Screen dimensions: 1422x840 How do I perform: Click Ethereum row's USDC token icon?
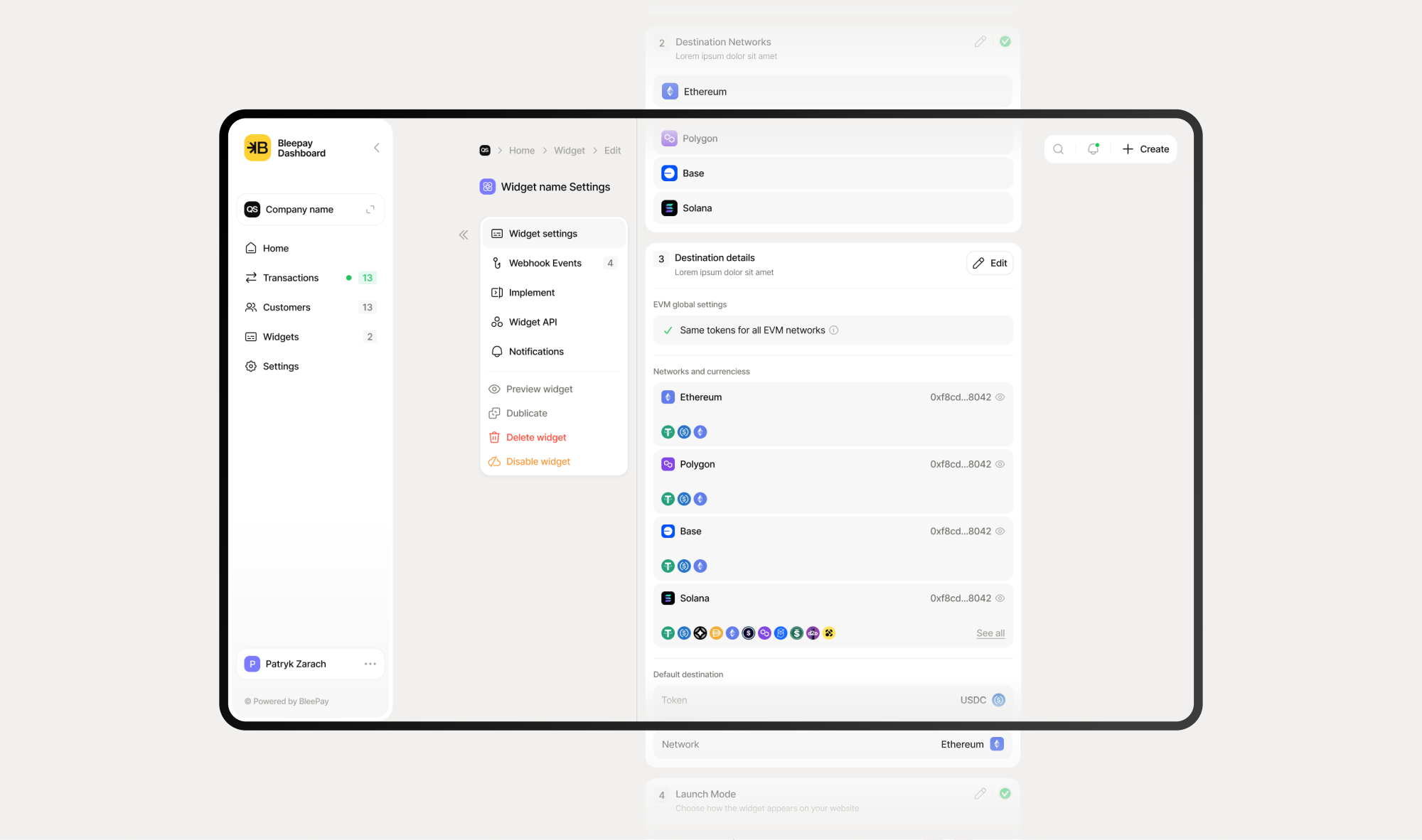[x=684, y=432]
